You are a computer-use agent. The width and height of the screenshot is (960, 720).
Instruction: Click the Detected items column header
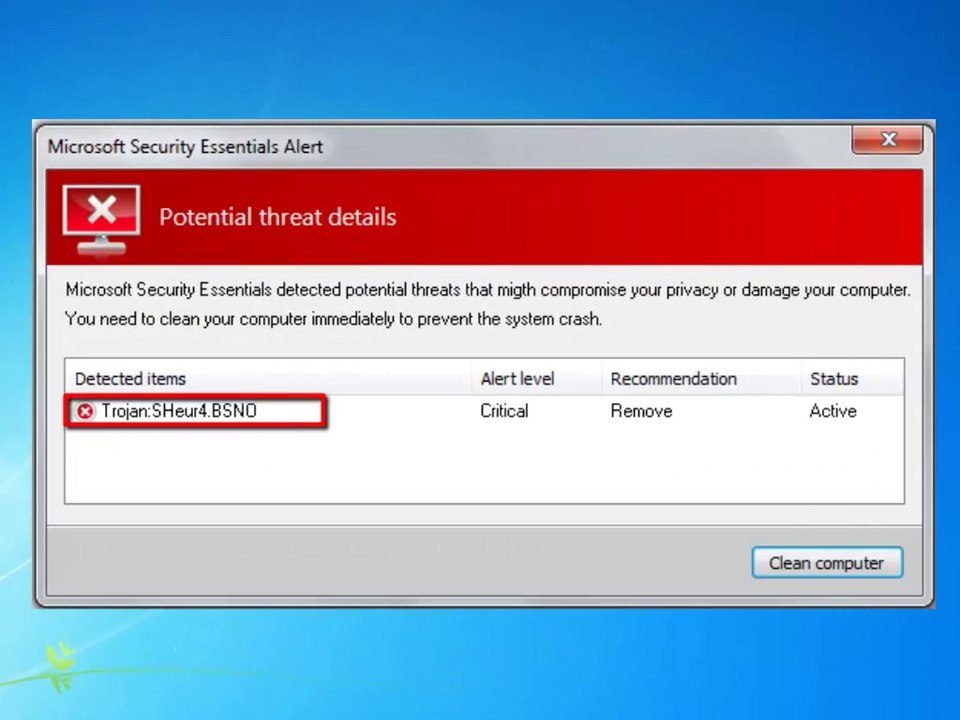(268, 378)
